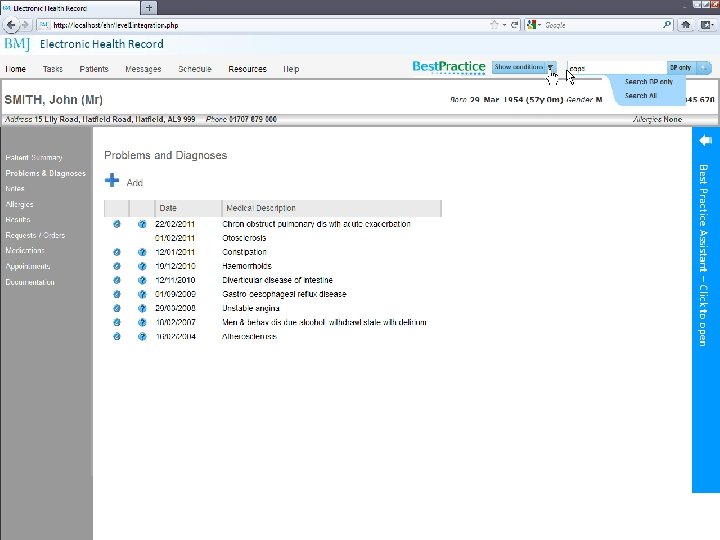The image size is (720, 540).
Task: Click the Add link text
Action: (135, 182)
